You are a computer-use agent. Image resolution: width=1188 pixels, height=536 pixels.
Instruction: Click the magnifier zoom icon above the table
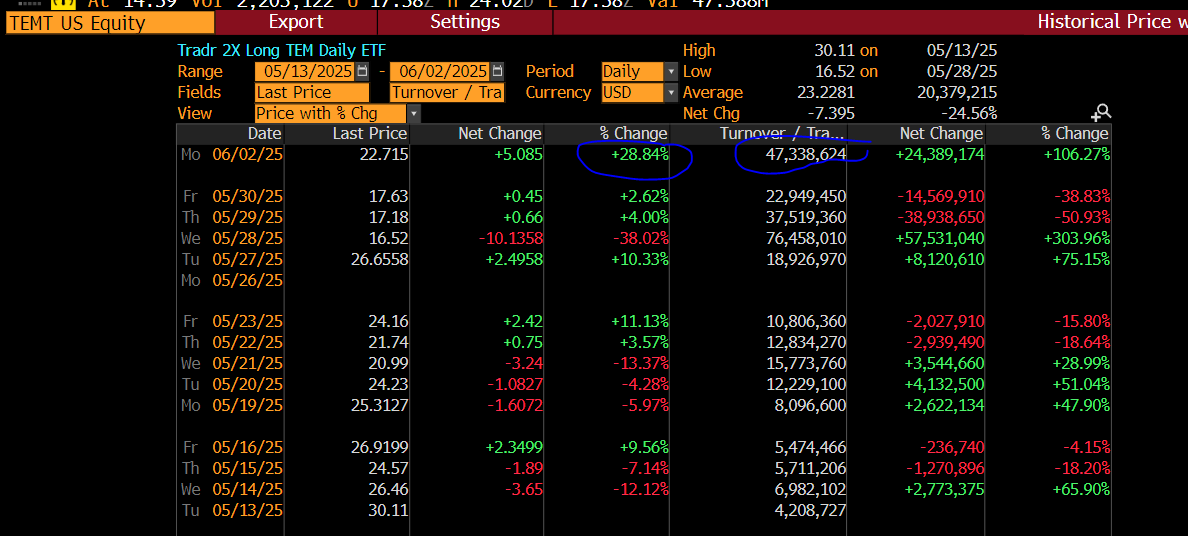[x=1101, y=113]
